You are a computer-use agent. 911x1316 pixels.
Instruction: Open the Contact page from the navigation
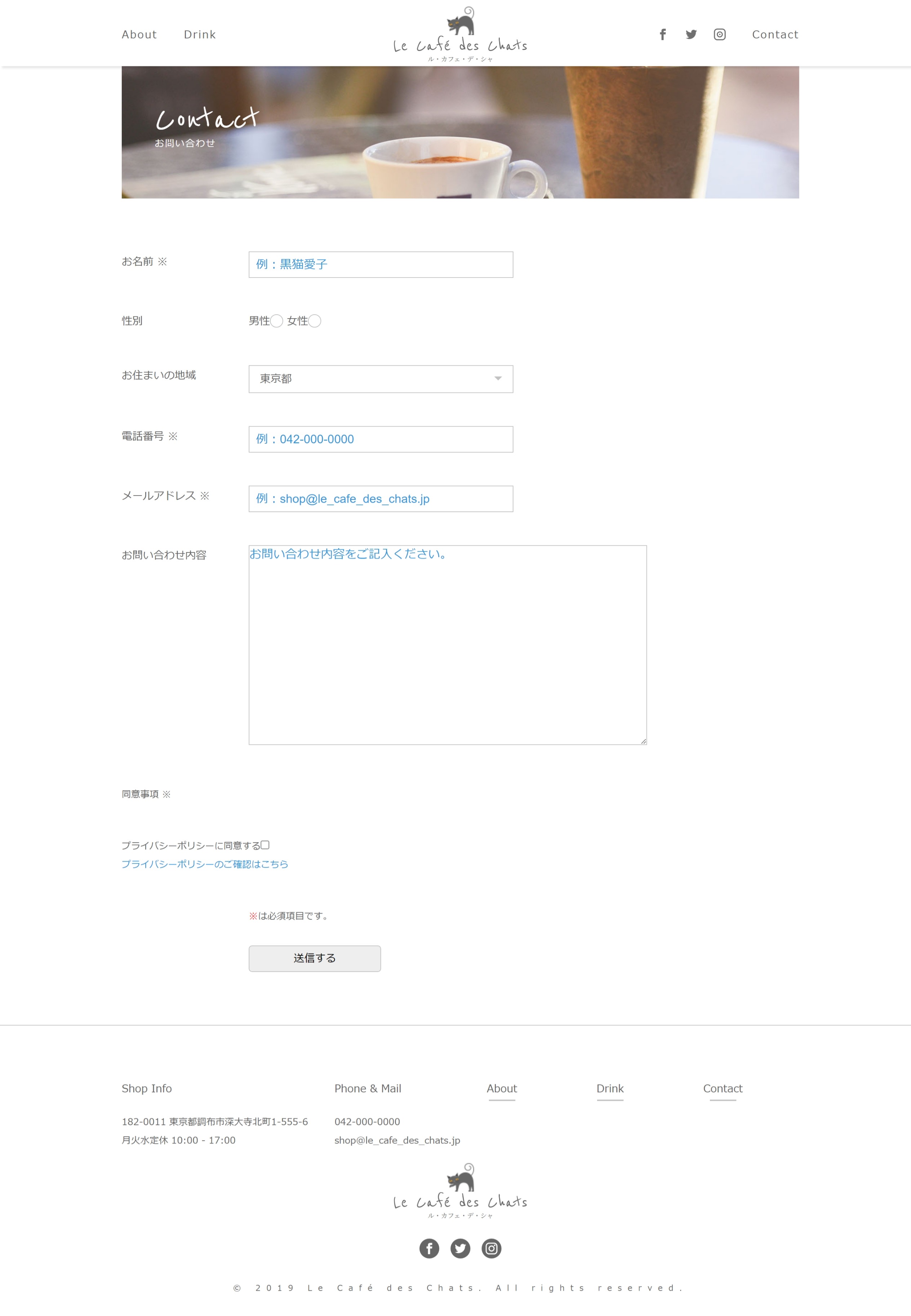775,34
